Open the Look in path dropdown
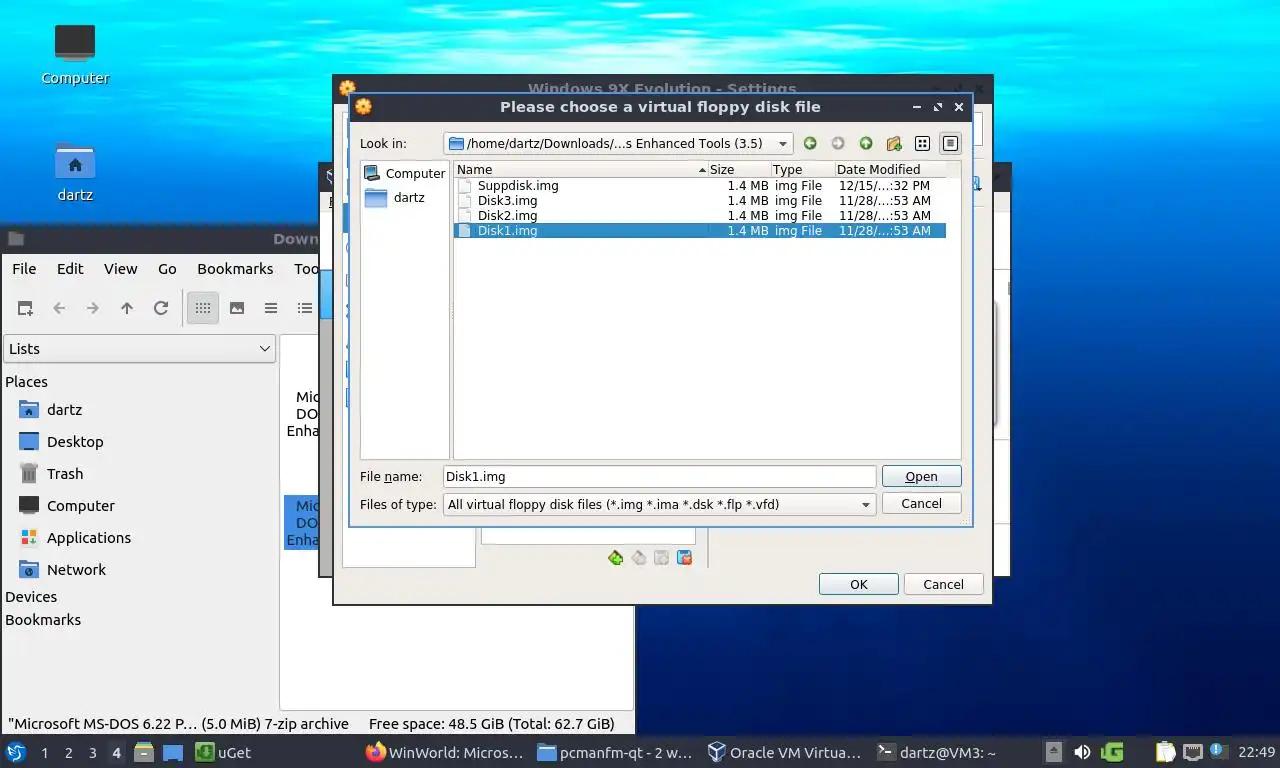 (618, 143)
